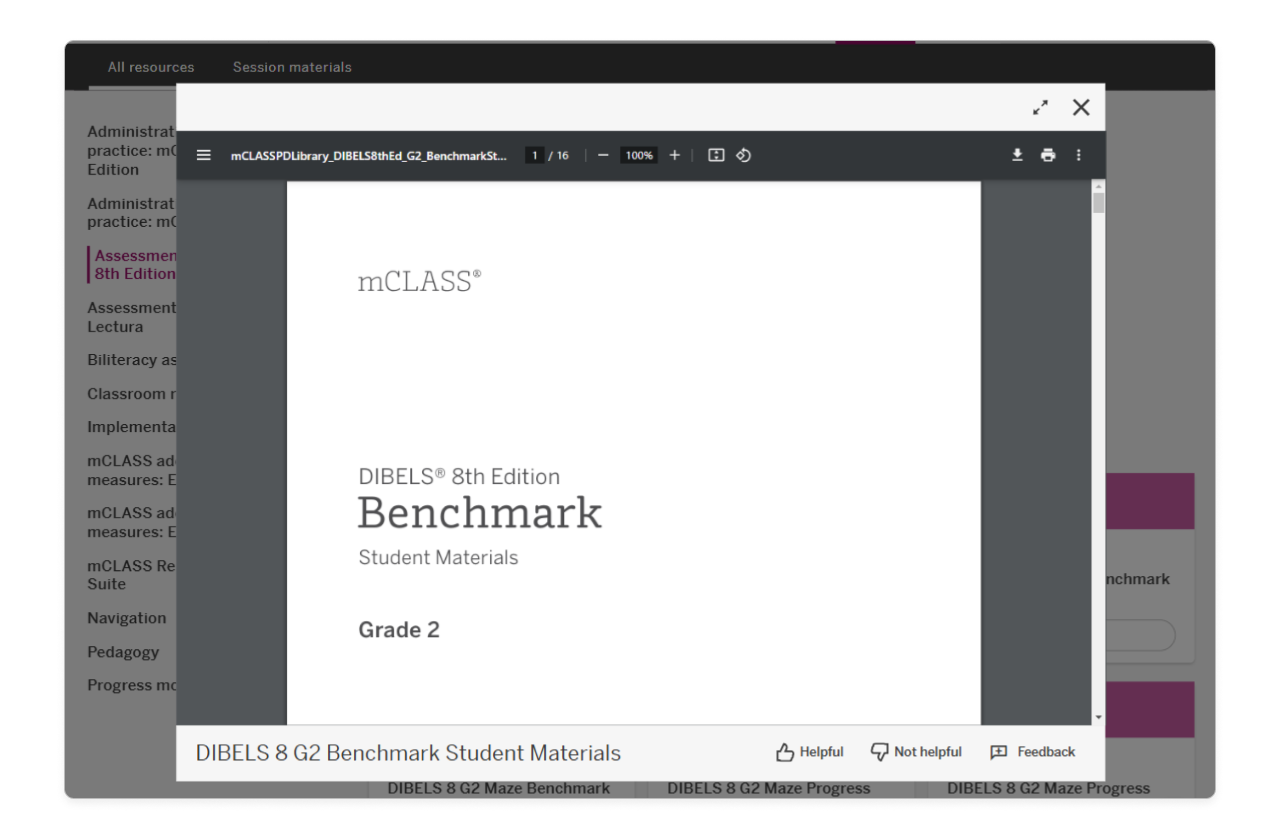Rotate the PDF counterclockwise
Screen dimensions: 1280x839
[x=743, y=155]
